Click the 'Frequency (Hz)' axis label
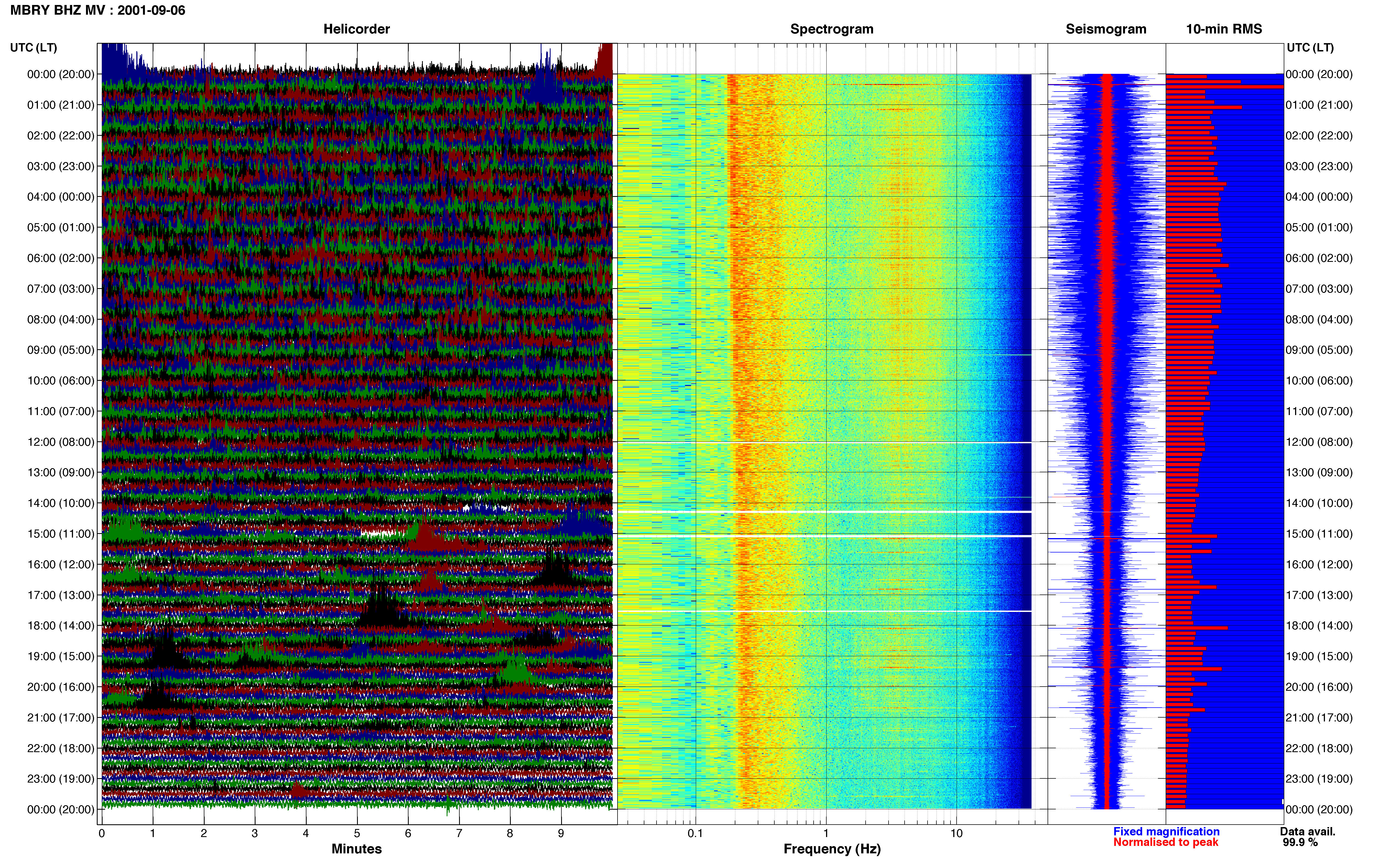This screenshot has width=1388, height=868. coord(832,849)
